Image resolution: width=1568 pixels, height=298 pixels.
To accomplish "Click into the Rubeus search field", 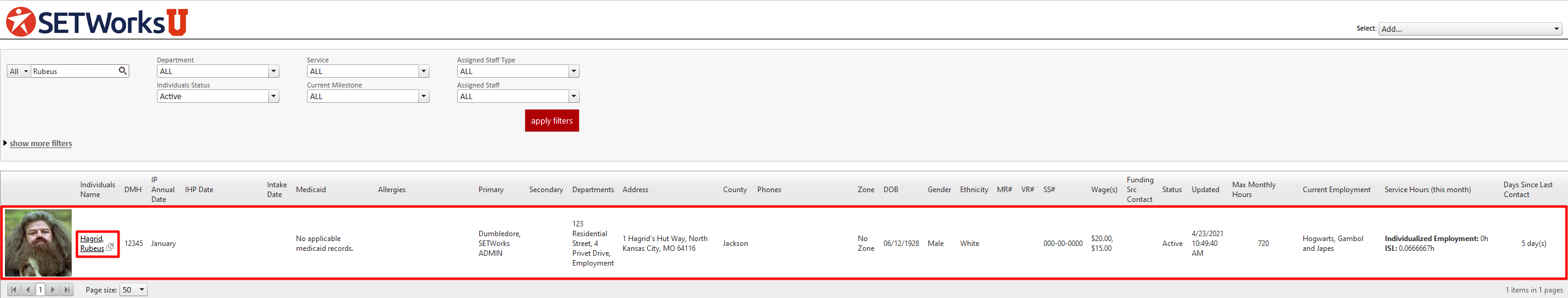I will pos(74,72).
